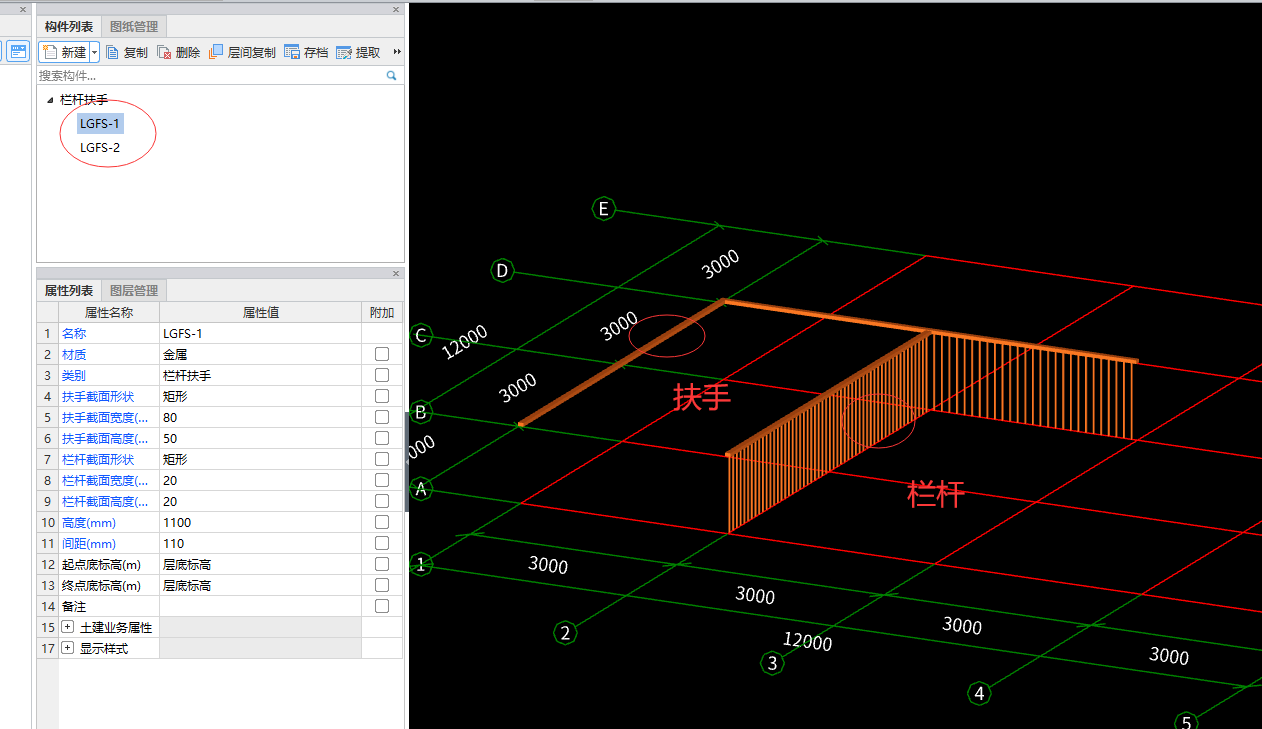Click the 起点底标高 value 层底标高

coord(260,564)
